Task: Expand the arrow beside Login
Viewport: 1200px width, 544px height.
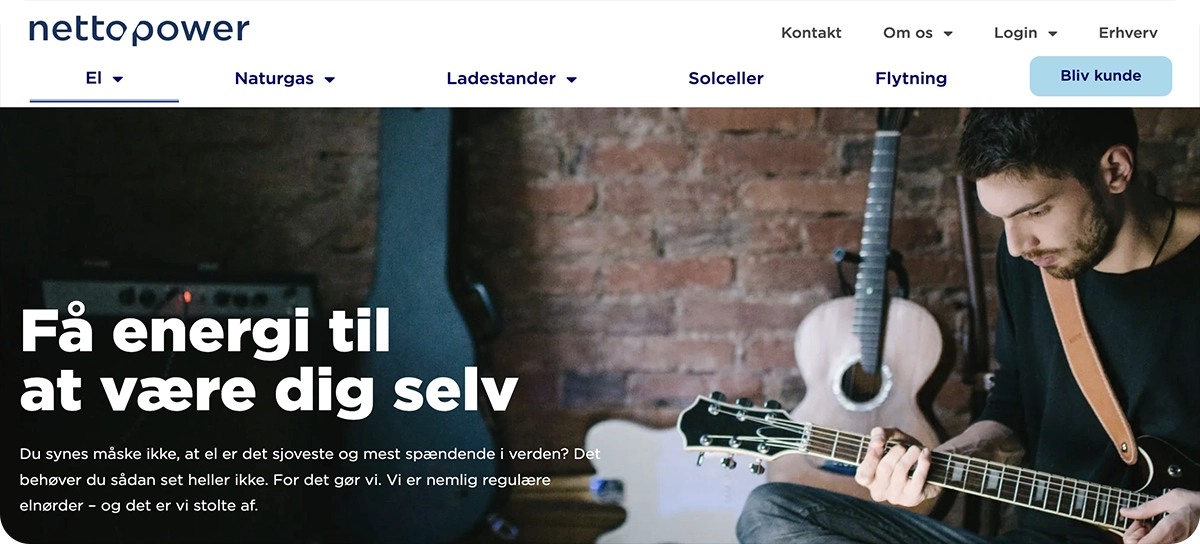Action: pyautogui.click(x=1052, y=34)
